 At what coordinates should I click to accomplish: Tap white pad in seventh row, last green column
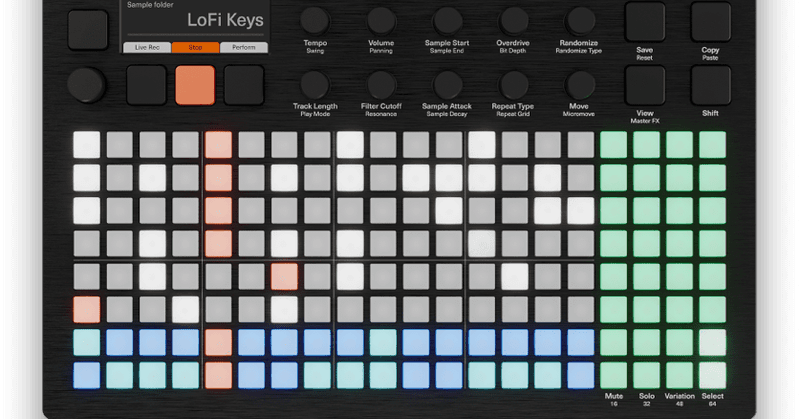click(712, 342)
